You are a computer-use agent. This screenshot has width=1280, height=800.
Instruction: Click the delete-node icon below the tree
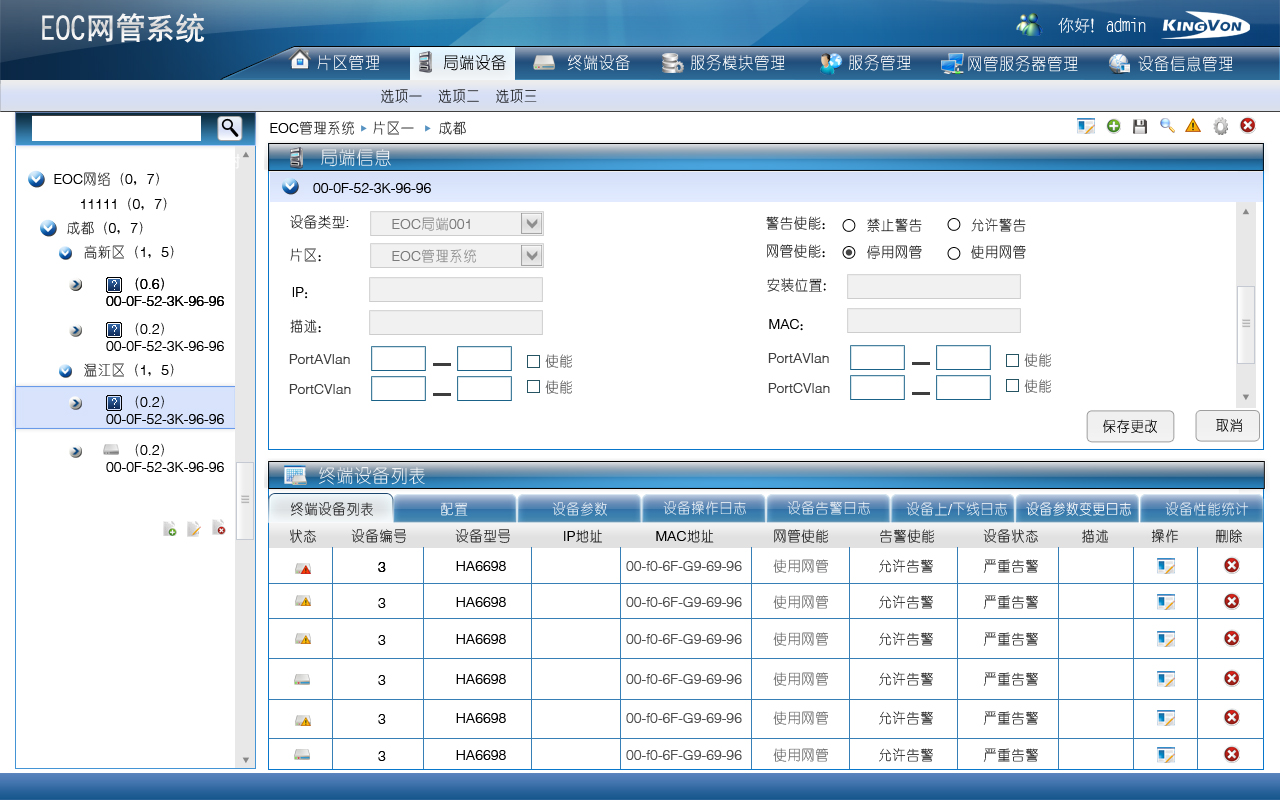219,529
